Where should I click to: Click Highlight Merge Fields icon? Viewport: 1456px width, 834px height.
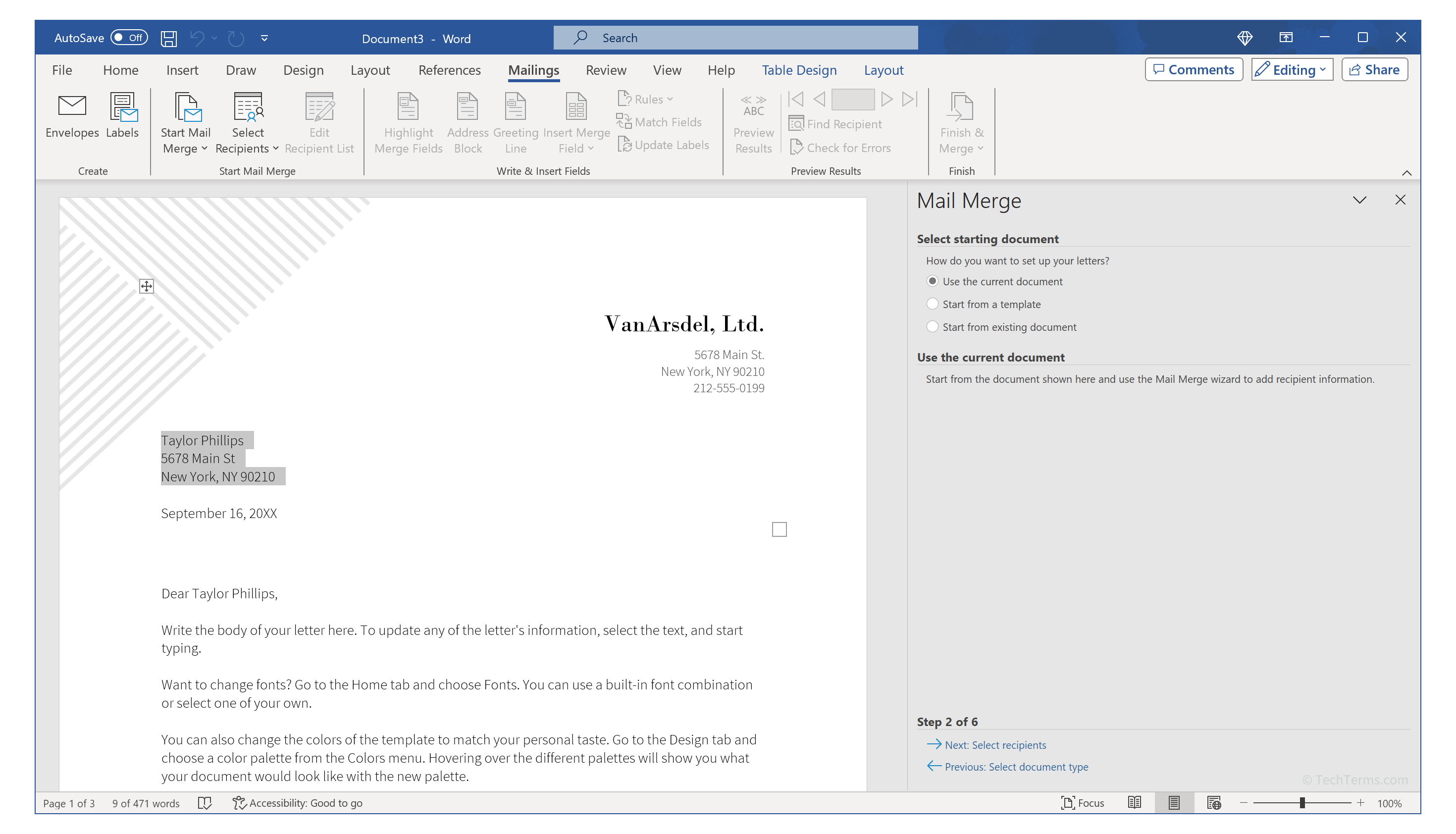pos(408,107)
